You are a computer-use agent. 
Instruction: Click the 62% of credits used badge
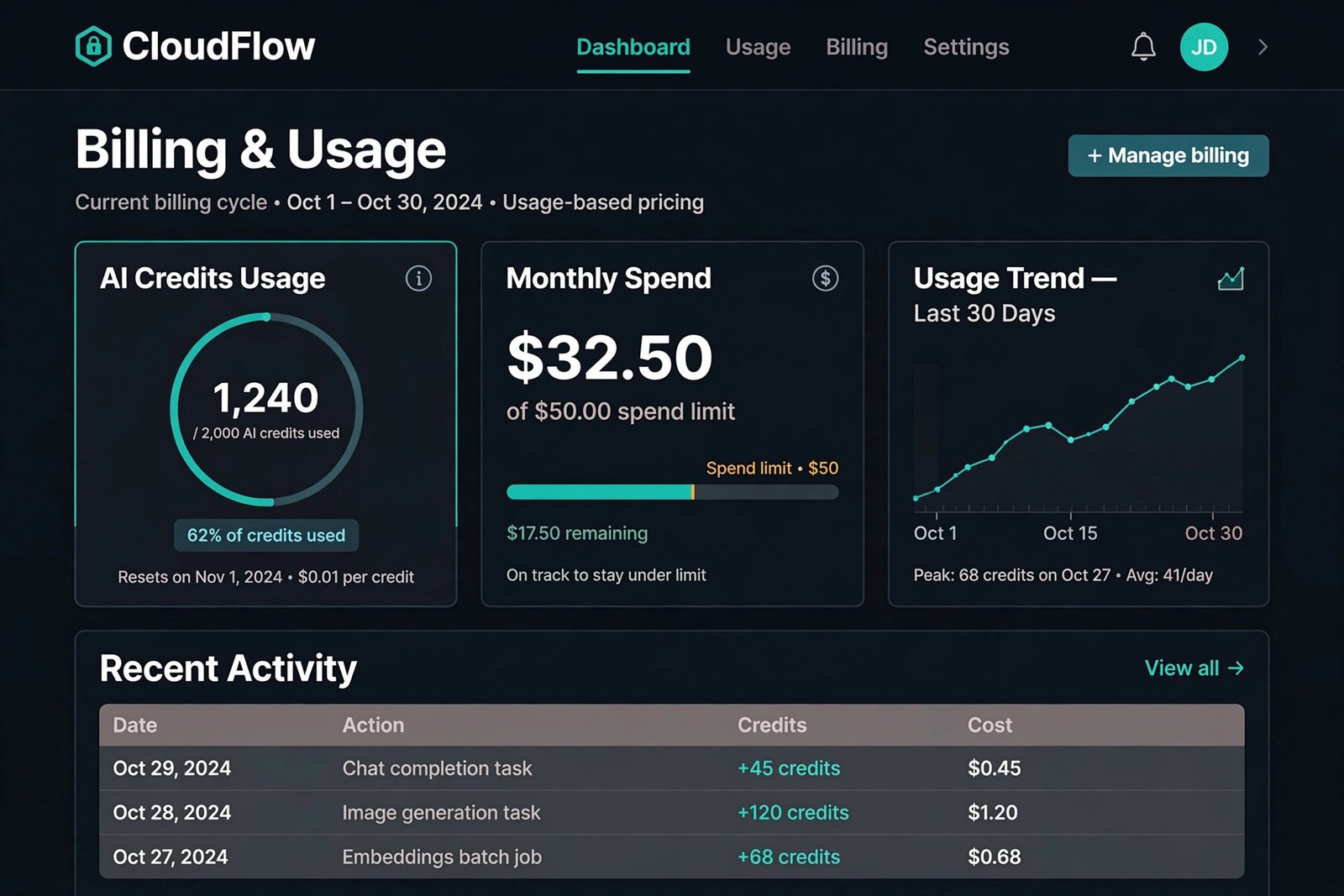[266, 536]
